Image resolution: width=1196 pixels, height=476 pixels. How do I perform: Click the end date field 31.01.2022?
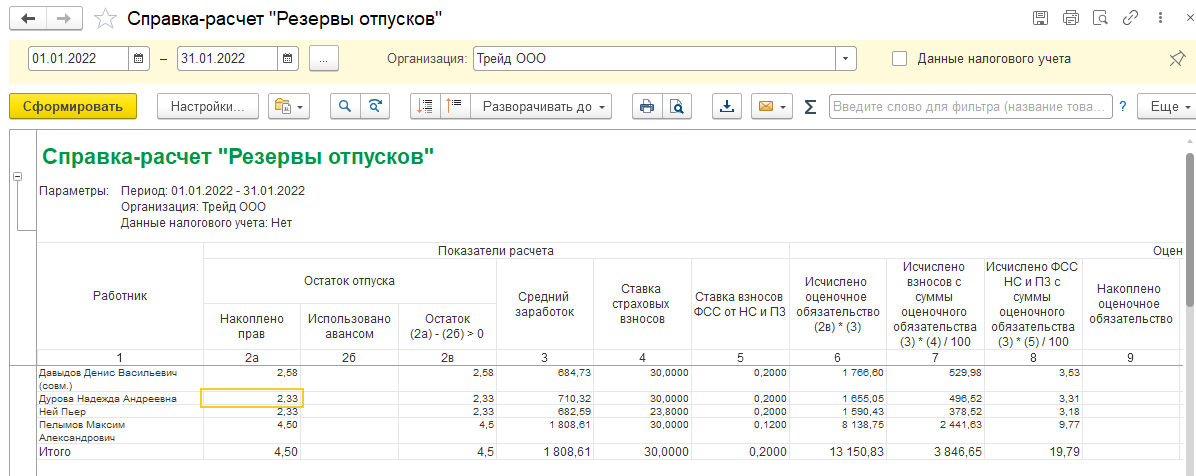pos(227,59)
